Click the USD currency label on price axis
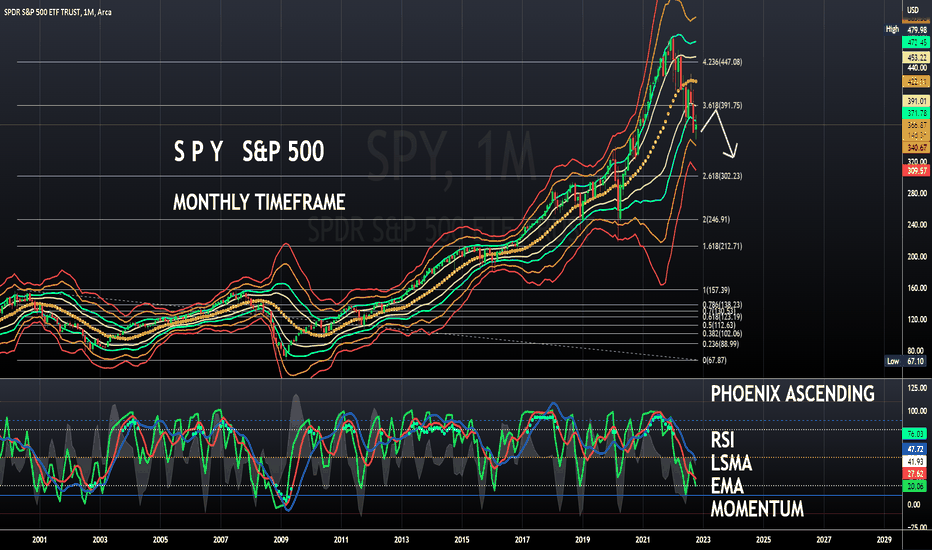Image resolution: width=932 pixels, height=550 pixels. coord(912,10)
